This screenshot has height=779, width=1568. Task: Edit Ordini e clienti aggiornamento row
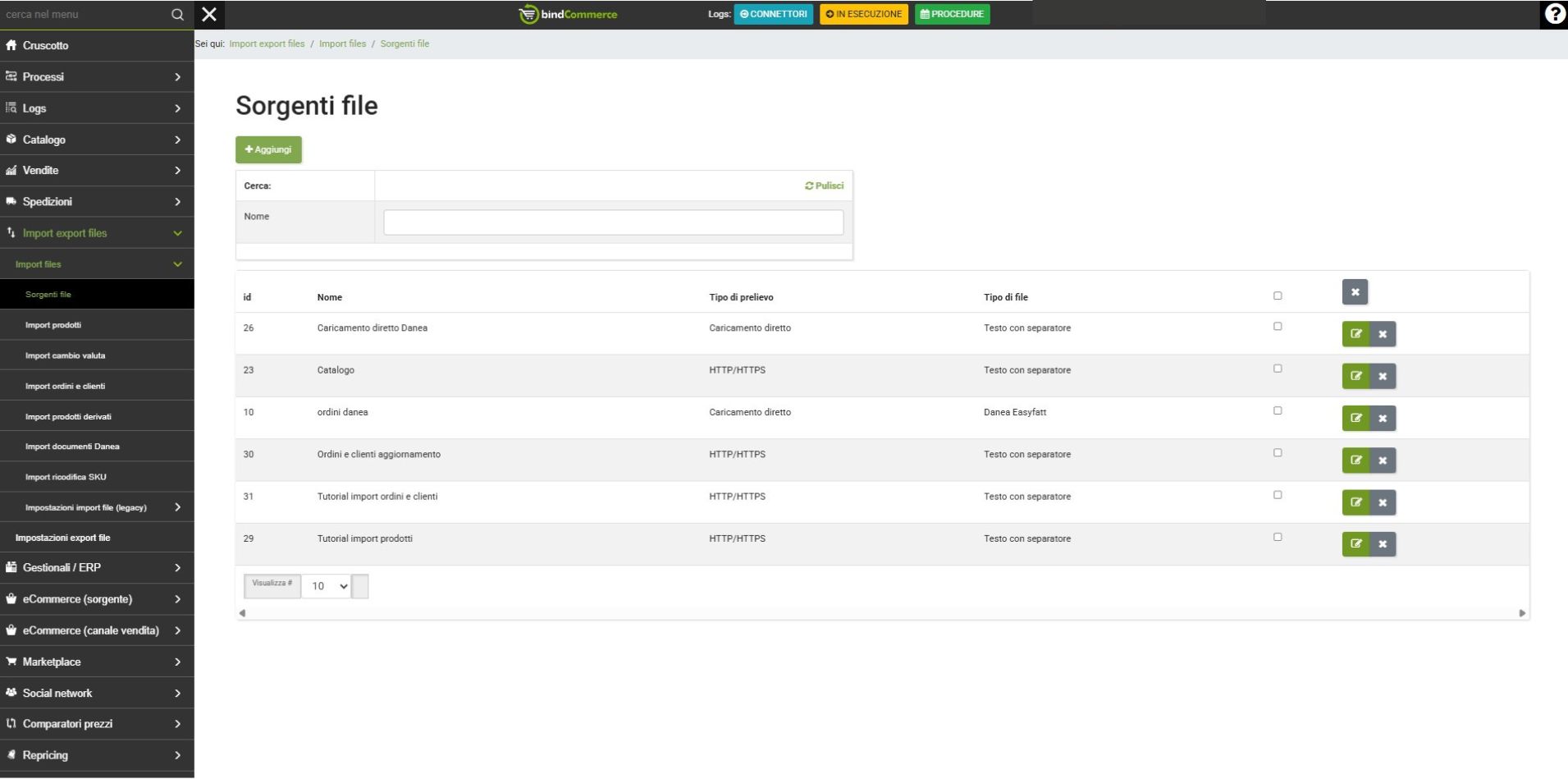coord(1355,461)
